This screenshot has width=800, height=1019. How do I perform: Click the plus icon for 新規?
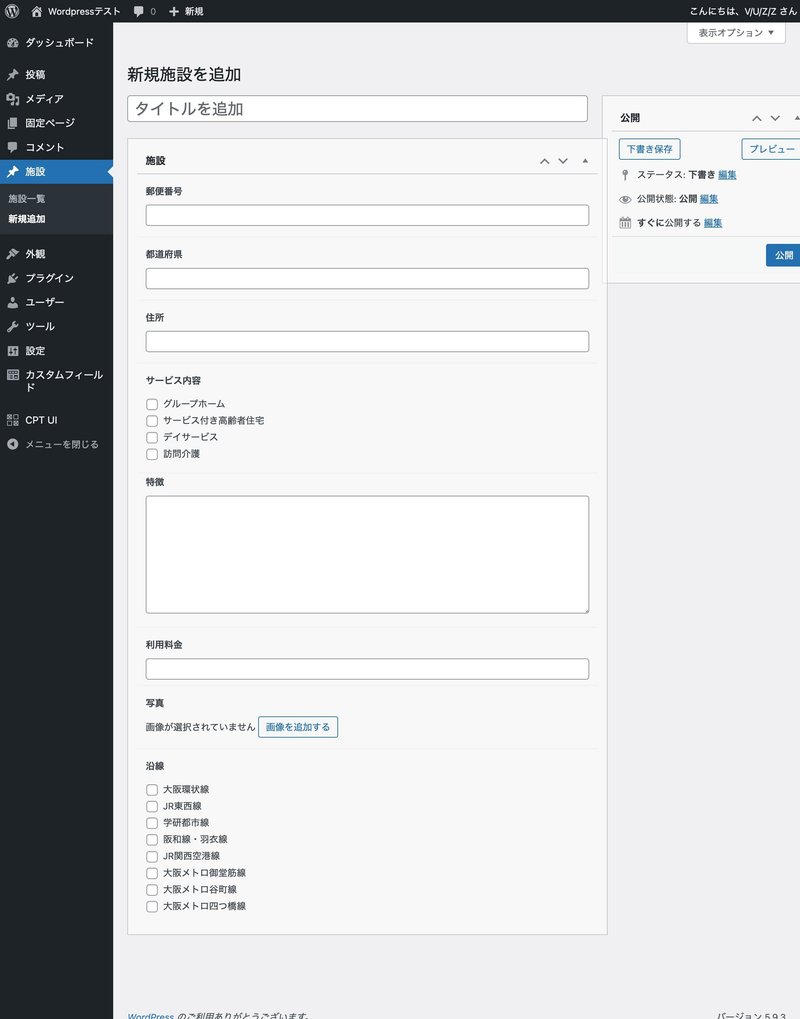[x=174, y=11]
